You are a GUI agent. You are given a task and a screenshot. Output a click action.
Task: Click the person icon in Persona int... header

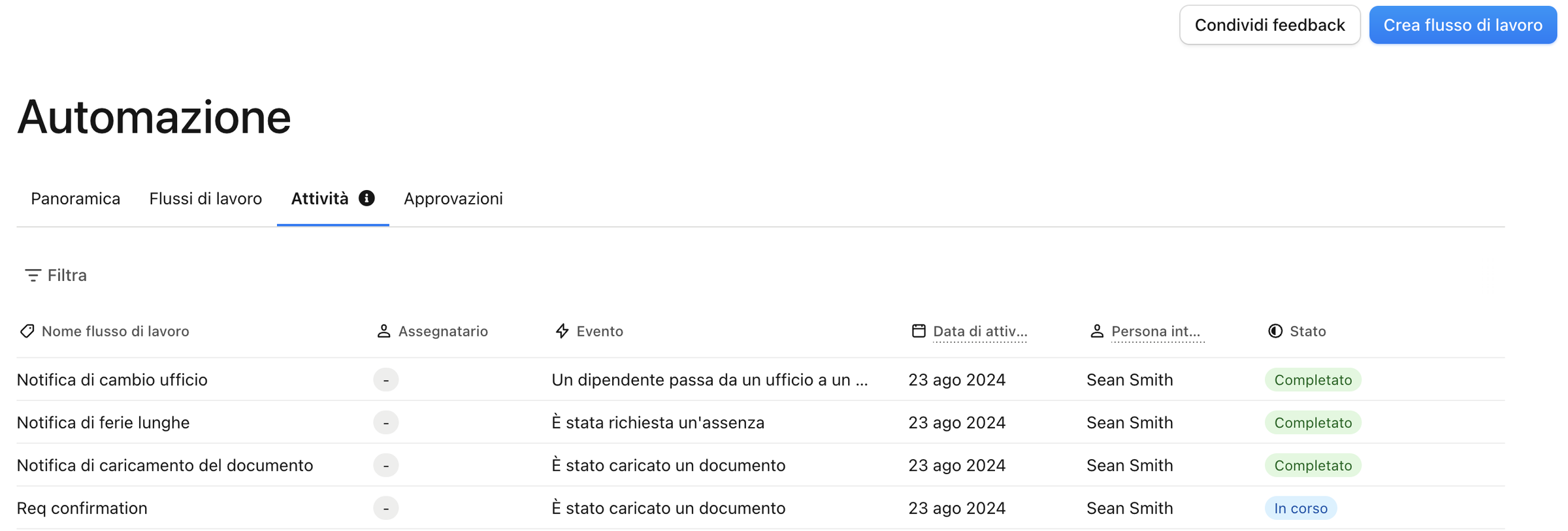(x=1097, y=331)
